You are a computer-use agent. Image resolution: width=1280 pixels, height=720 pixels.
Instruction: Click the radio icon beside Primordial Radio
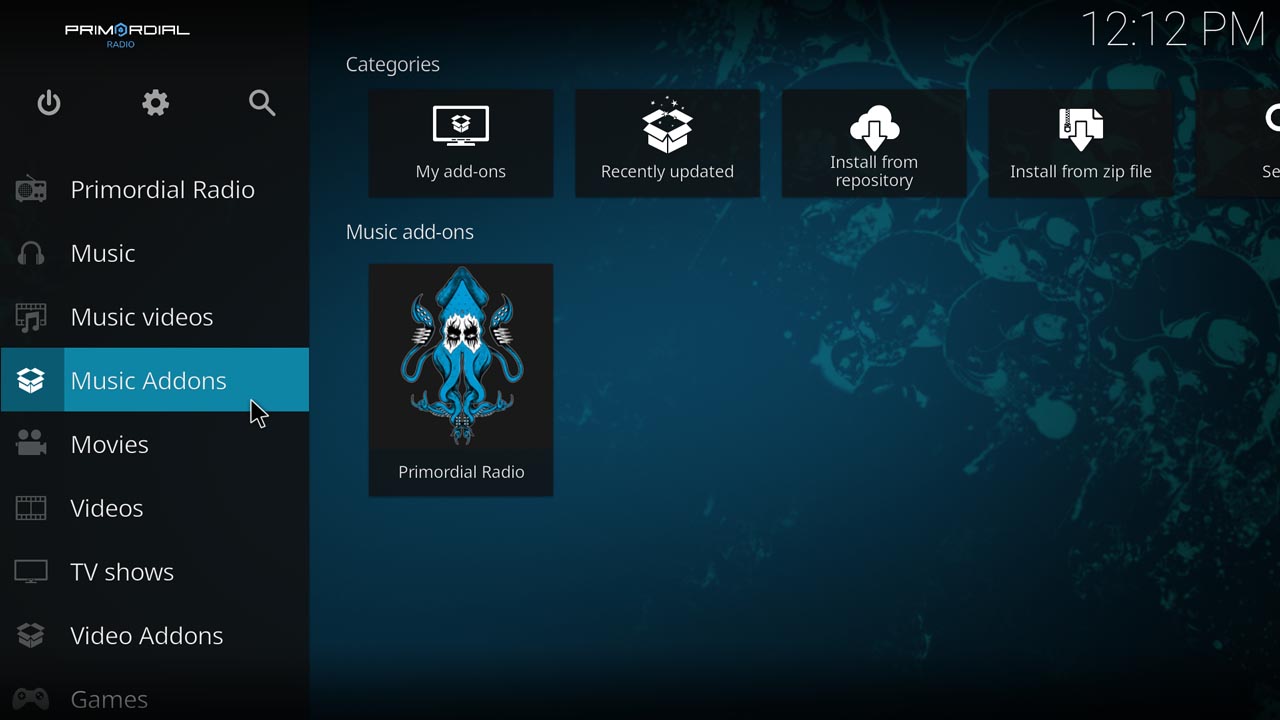(31, 189)
